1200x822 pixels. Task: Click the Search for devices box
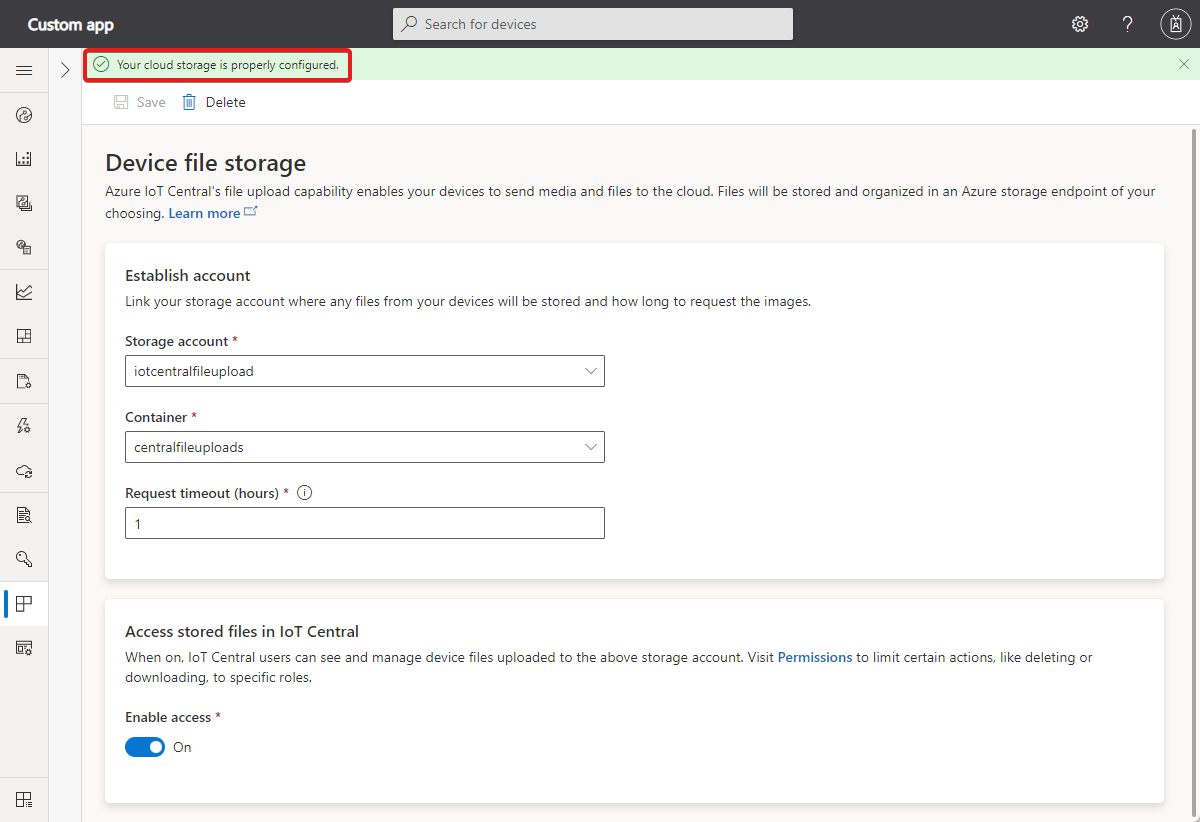coord(593,24)
